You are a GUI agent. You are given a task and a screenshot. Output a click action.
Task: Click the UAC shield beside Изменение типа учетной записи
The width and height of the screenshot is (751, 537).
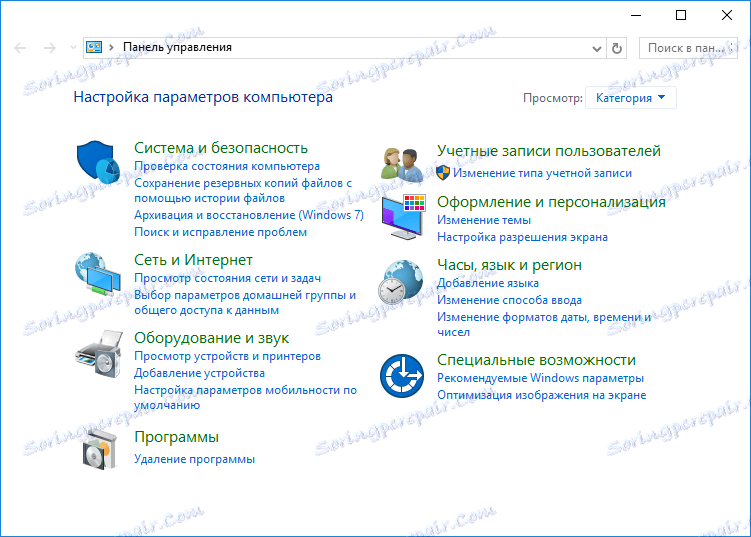pos(443,173)
